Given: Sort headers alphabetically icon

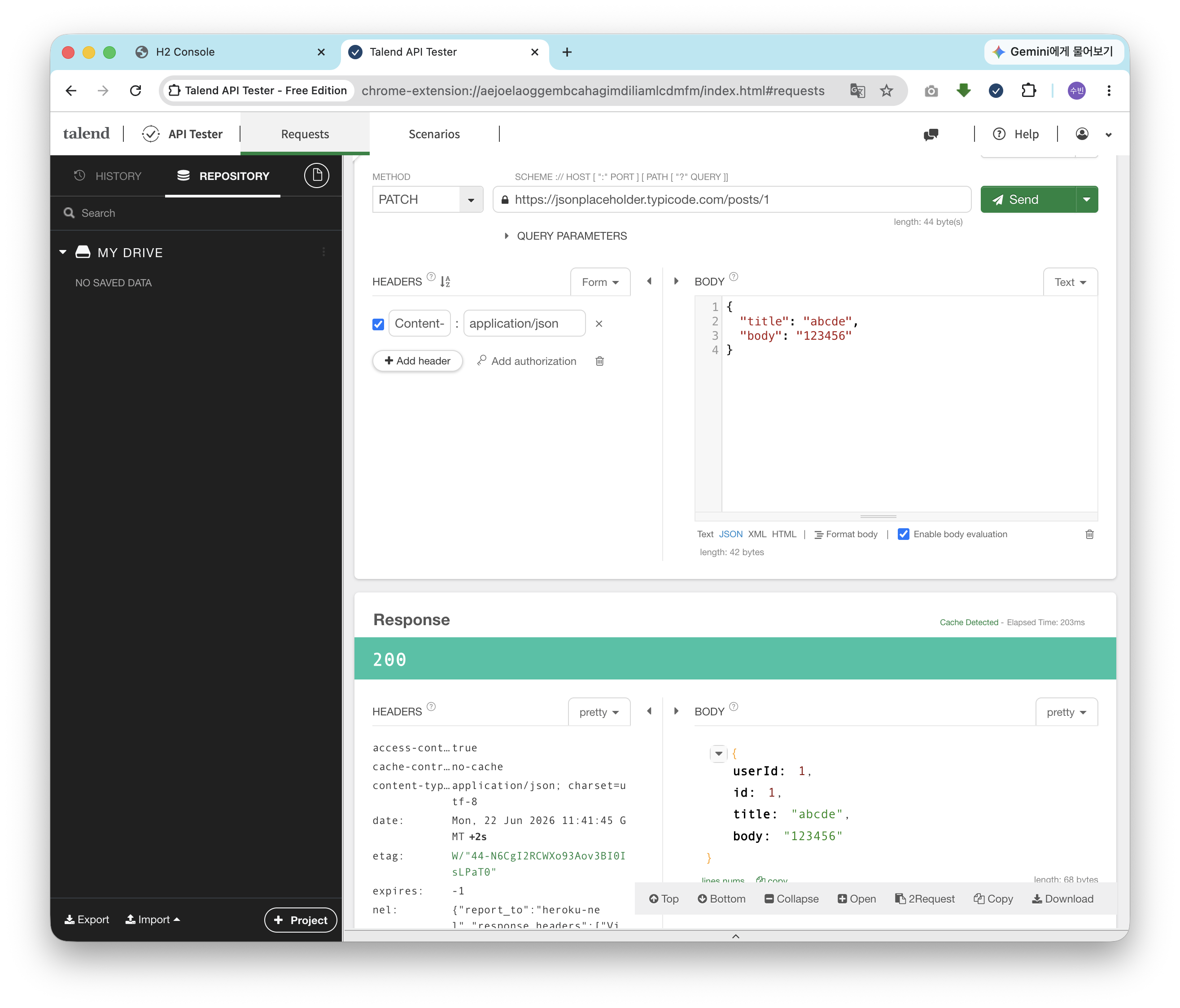Looking at the screenshot, I should click(x=446, y=281).
